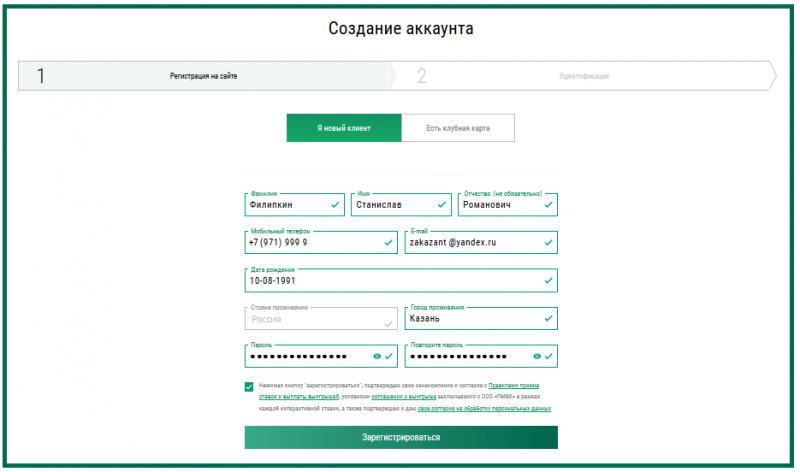Click the date of birth field 10-08-1991
The width and height of the screenshot is (800, 472).
401,281
